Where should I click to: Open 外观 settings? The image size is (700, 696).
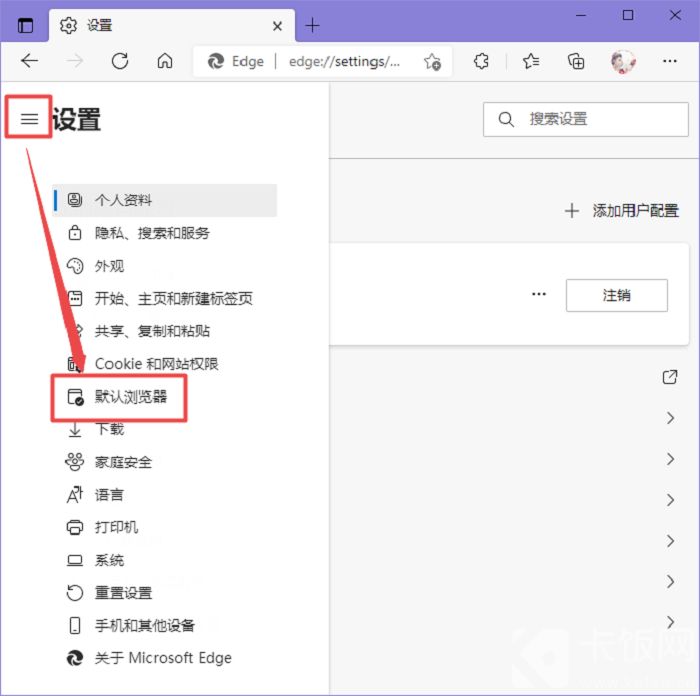(x=95, y=266)
